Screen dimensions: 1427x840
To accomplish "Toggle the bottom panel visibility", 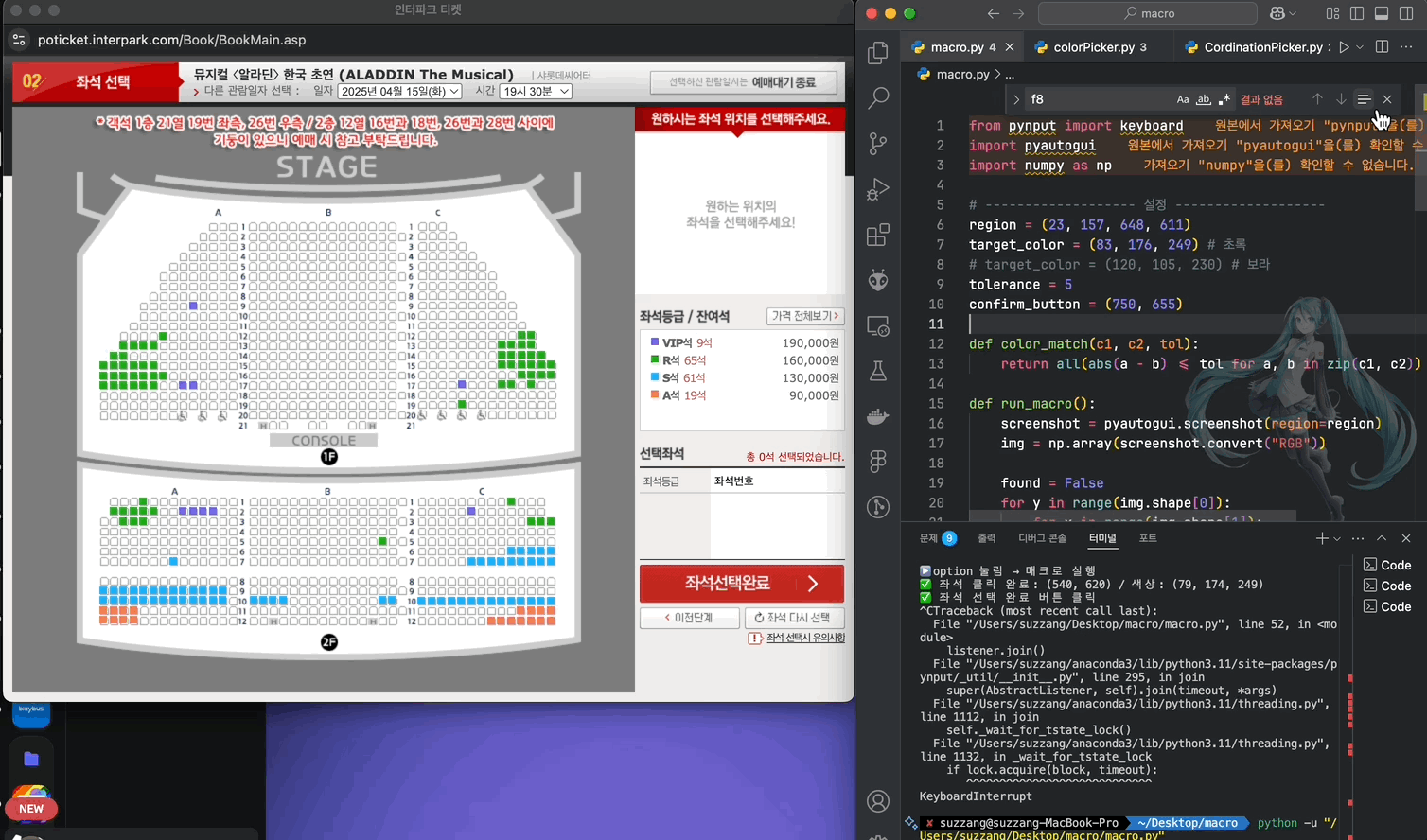I will click(1382, 13).
